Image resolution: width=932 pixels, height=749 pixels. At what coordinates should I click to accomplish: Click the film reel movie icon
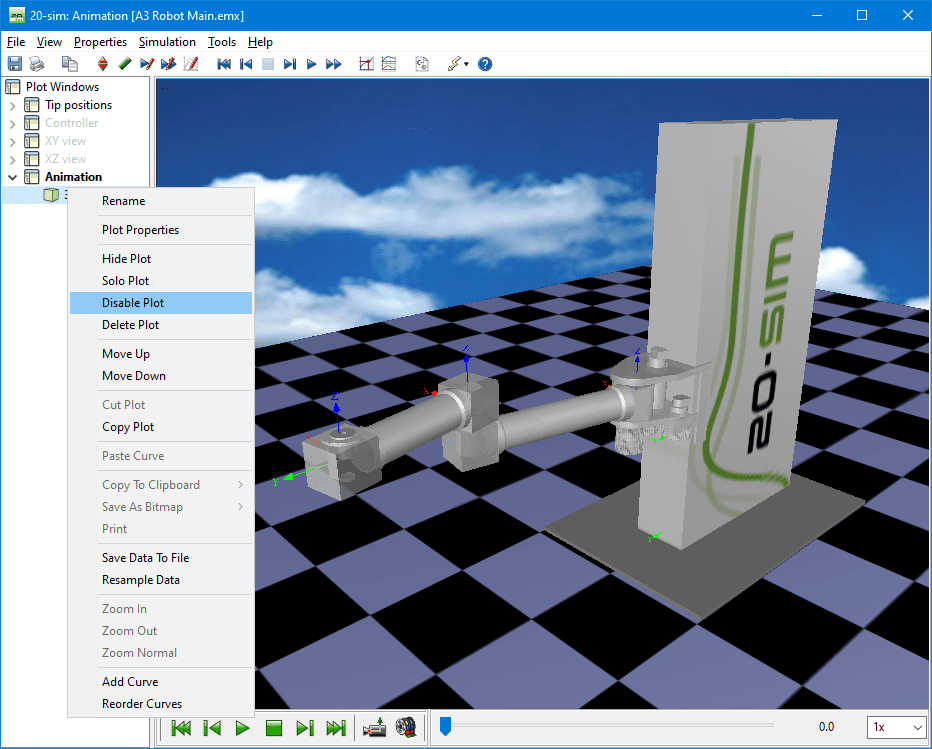(x=405, y=727)
